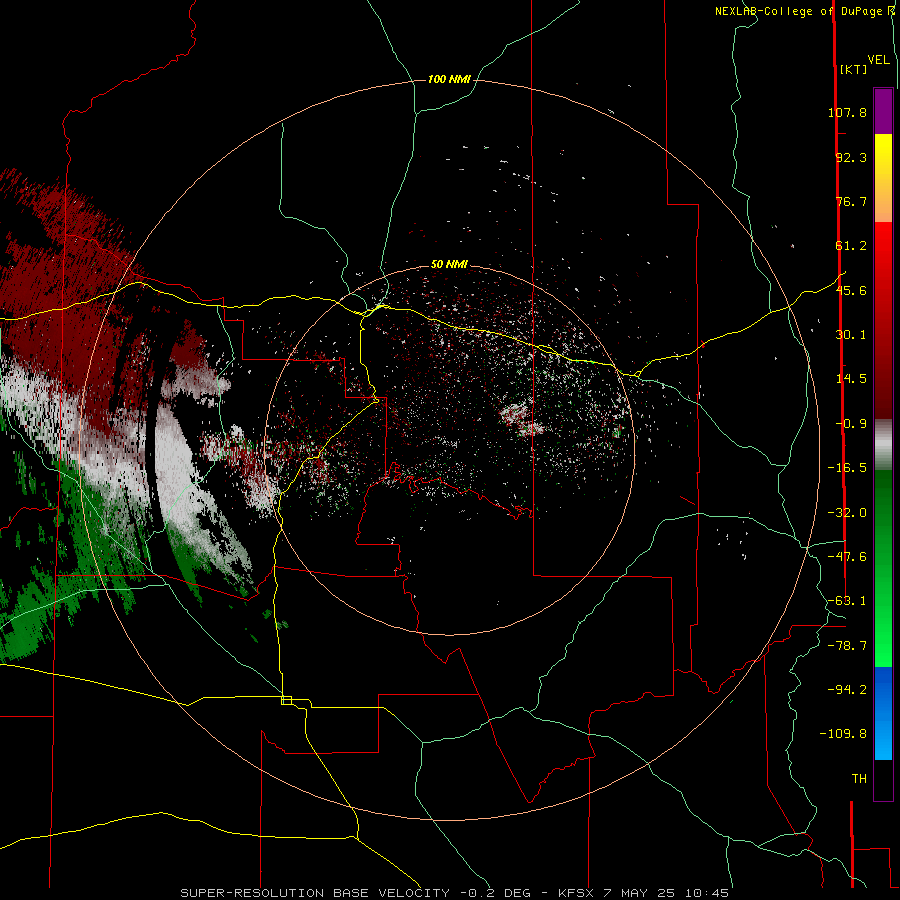Select the 61.2 velocity scale label
Screen dimensions: 900x900
coord(851,246)
